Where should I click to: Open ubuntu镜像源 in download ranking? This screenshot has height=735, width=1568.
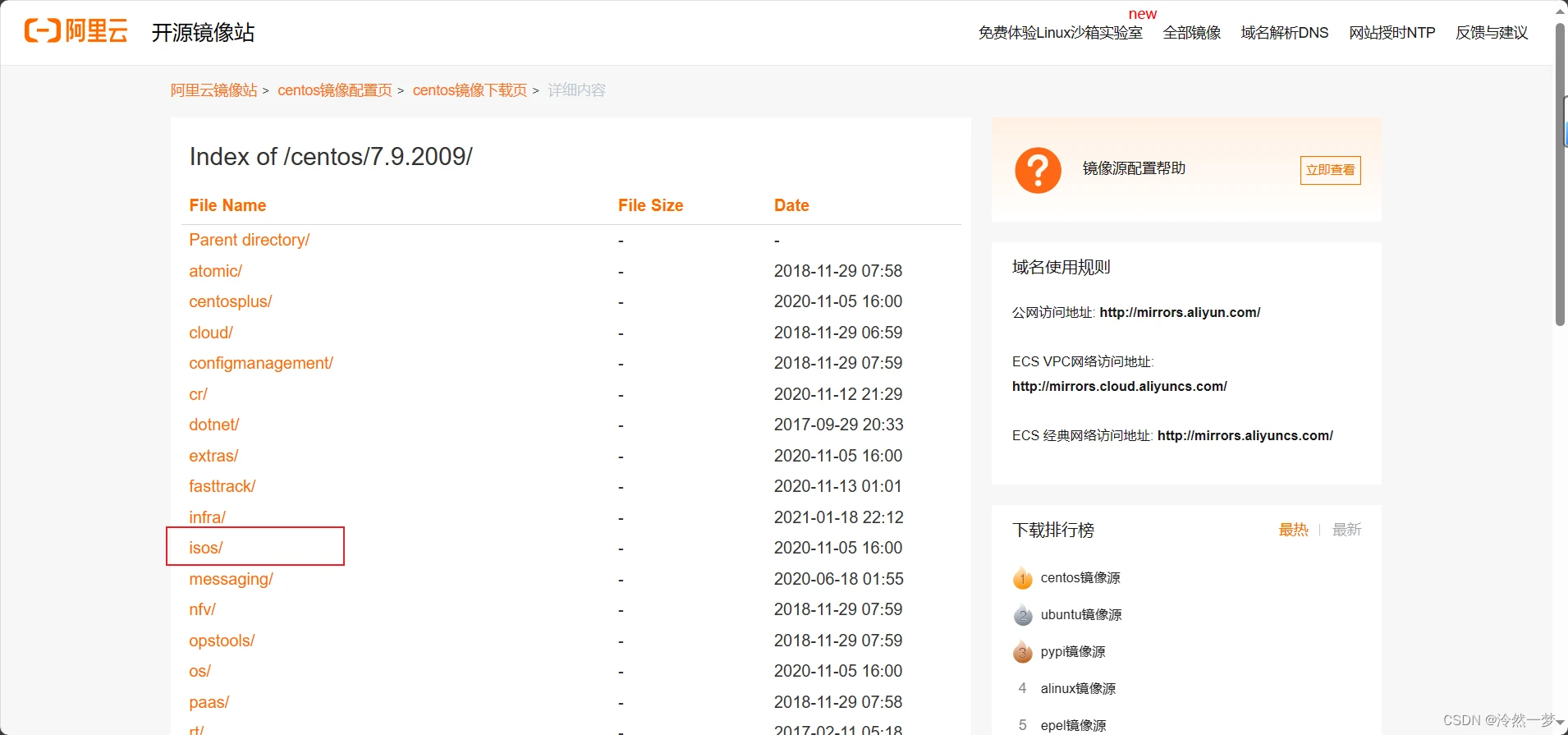[1080, 615]
